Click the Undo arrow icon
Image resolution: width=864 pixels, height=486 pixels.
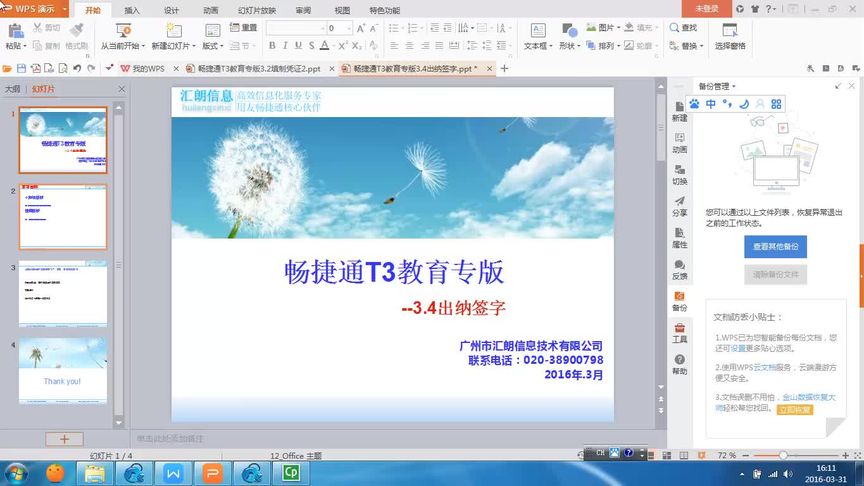pos(77,68)
